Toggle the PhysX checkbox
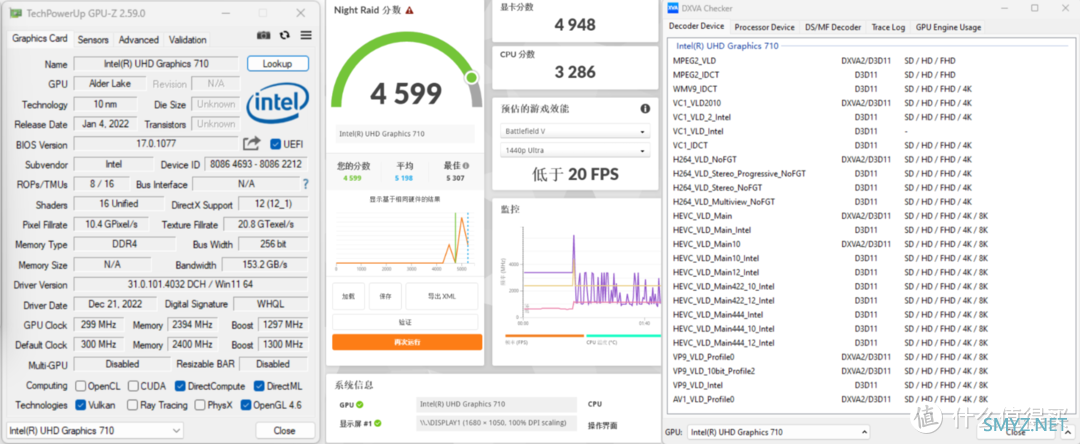 (200, 405)
